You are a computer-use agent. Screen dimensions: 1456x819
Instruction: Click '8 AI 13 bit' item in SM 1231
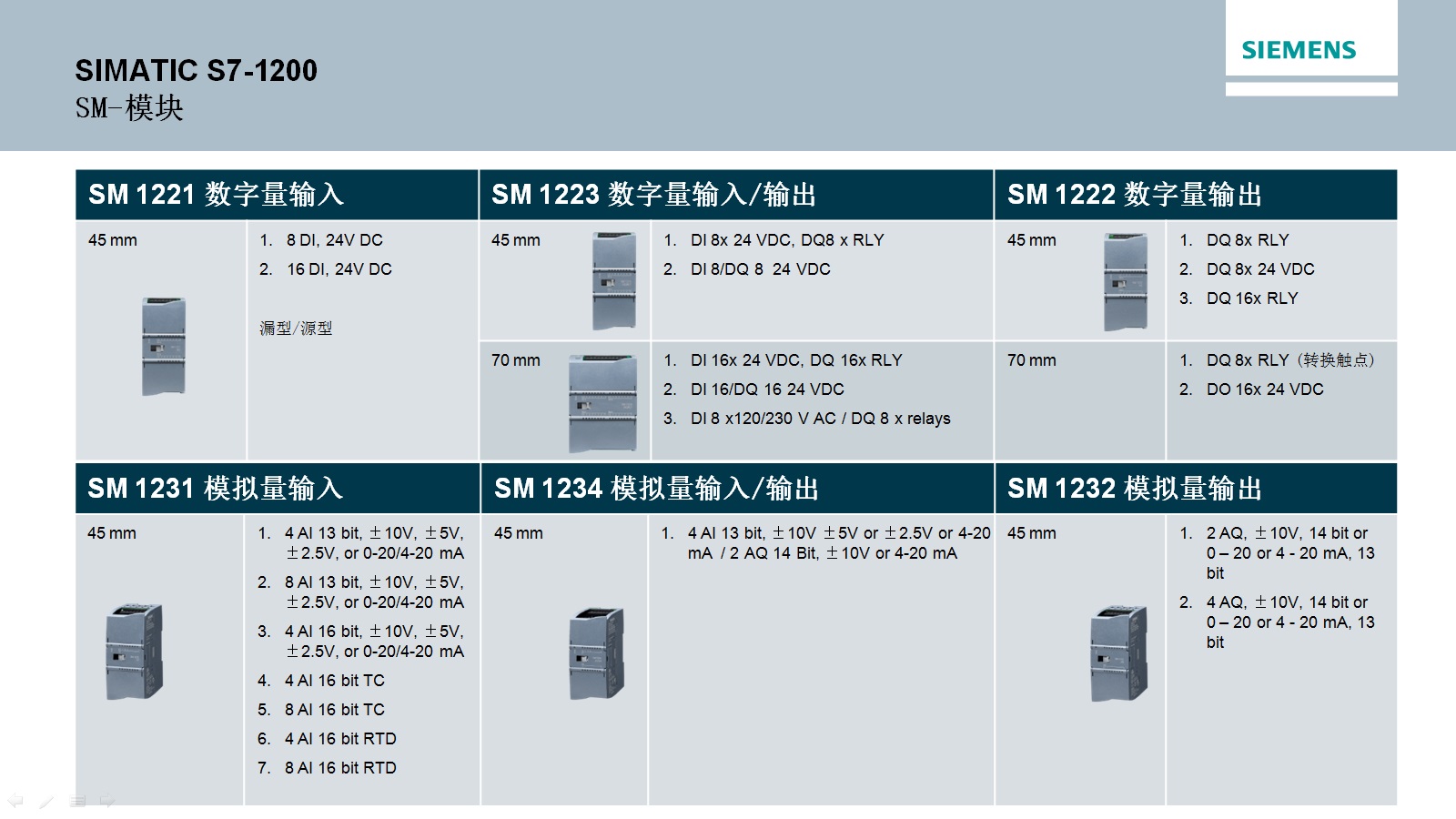pyautogui.click(x=374, y=592)
